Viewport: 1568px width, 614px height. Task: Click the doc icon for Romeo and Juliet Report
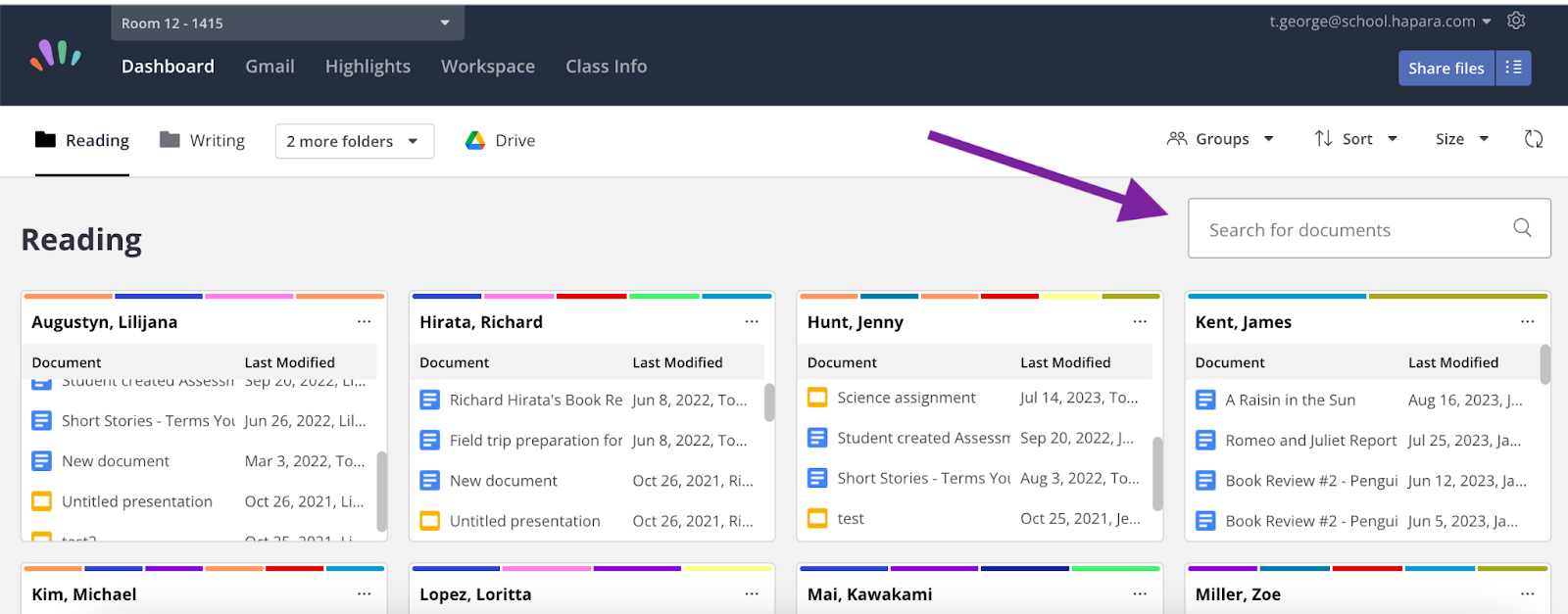tap(1205, 441)
